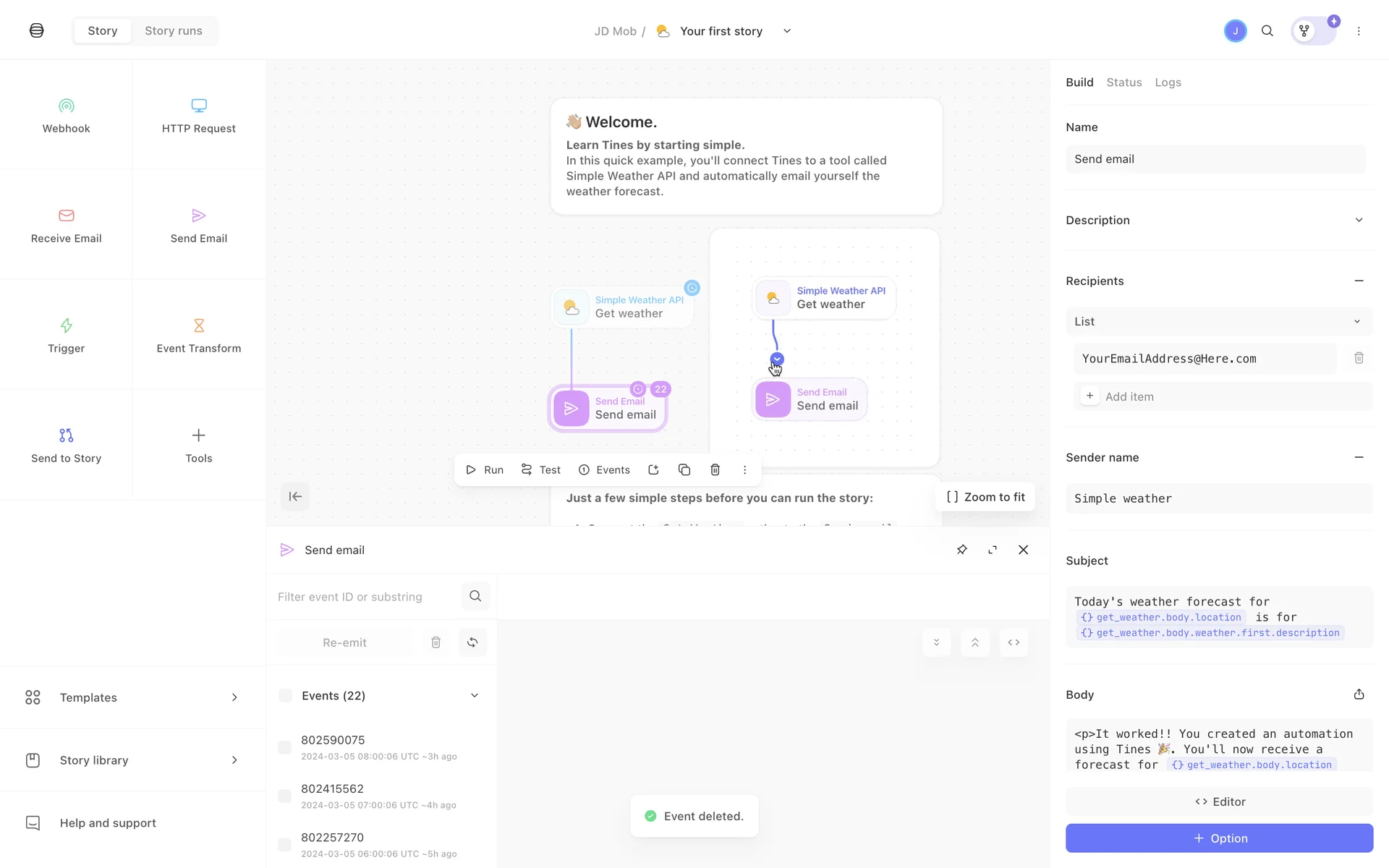The width and height of the screenshot is (1389, 868).
Task: Pin the Send email events panel
Action: tap(961, 550)
